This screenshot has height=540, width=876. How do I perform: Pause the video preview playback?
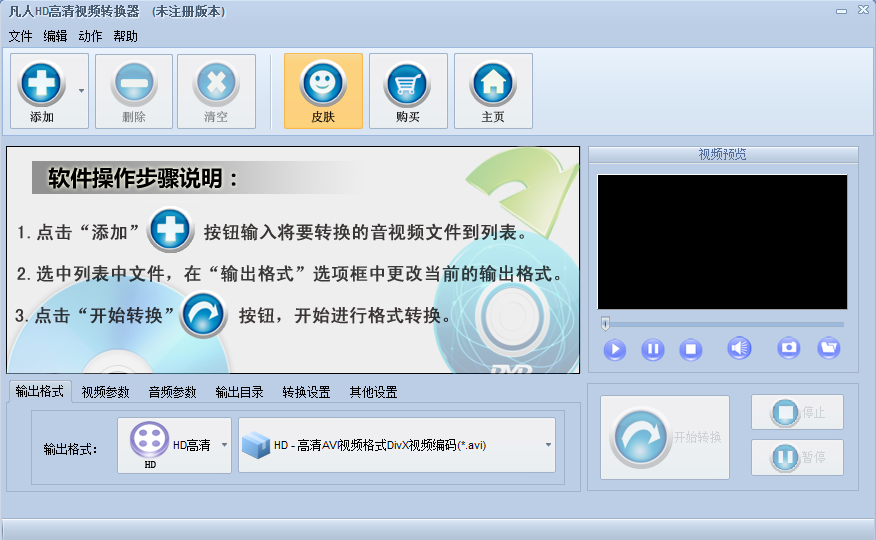click(x=652, y=349)
